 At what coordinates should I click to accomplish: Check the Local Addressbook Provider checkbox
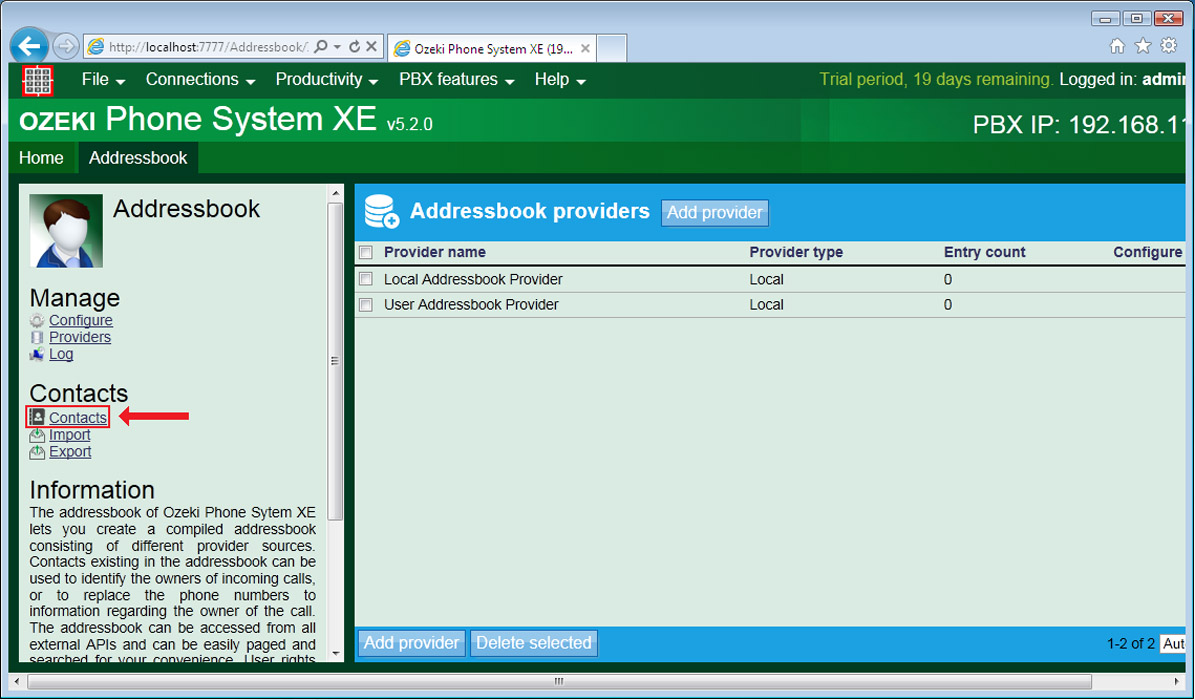(x=366, y=279)
